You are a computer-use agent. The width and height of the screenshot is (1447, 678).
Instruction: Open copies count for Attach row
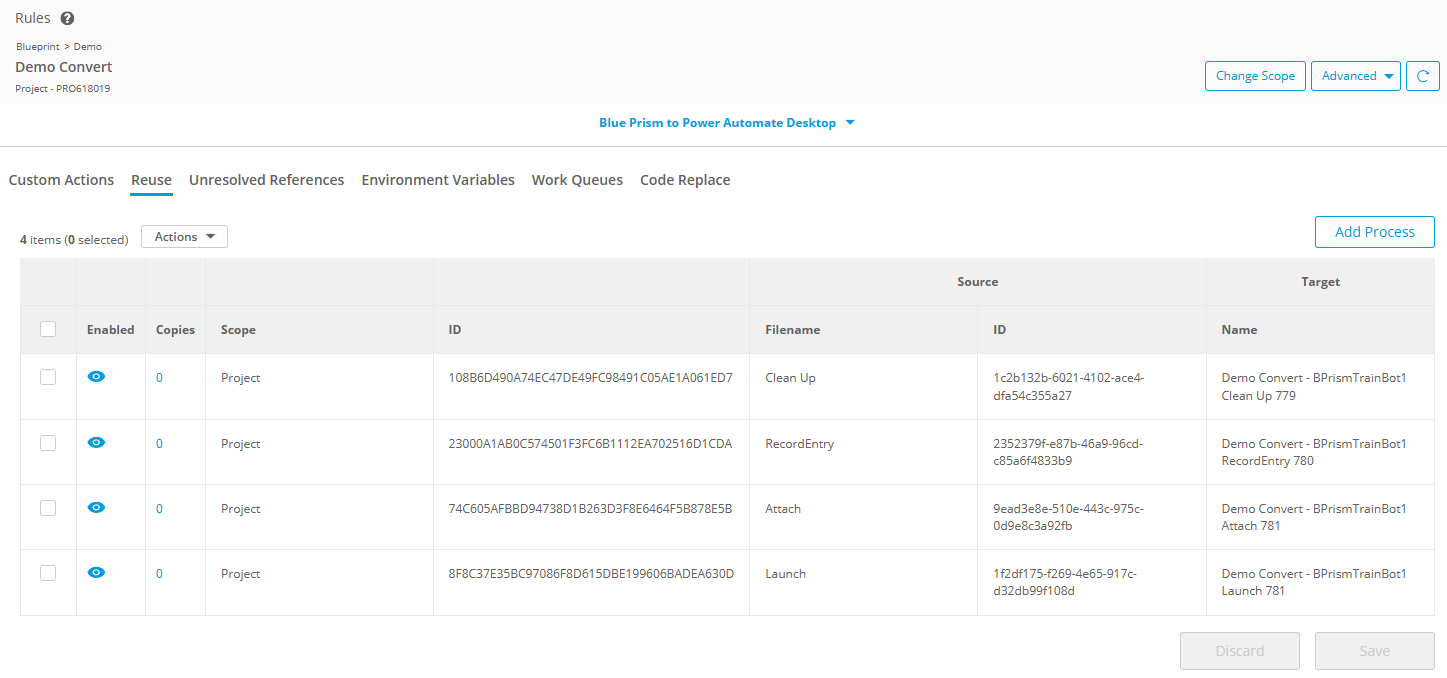point(159,509)
